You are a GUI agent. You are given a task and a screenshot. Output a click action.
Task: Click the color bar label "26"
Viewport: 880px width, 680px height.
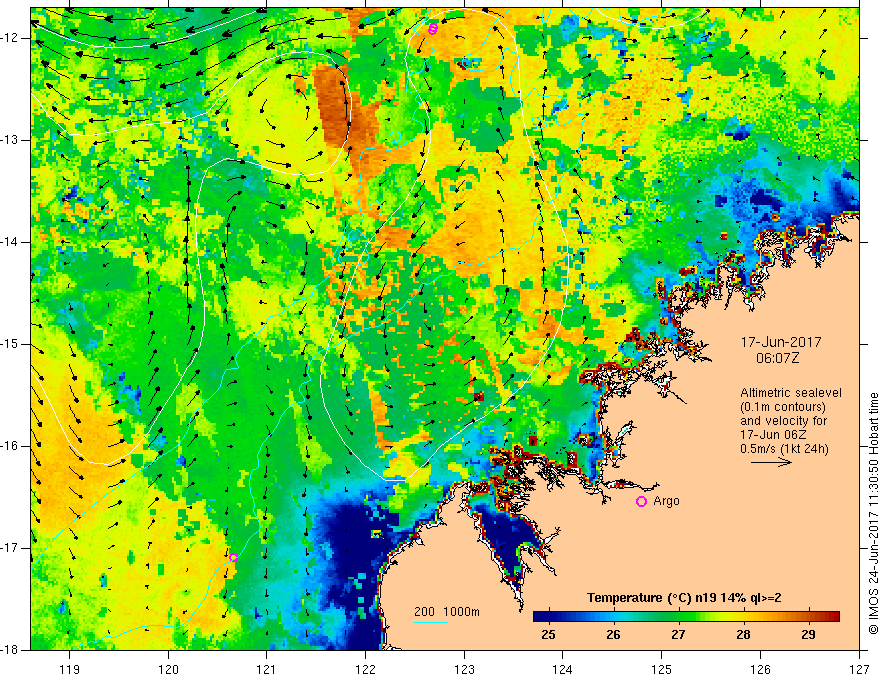pos(613,635)
